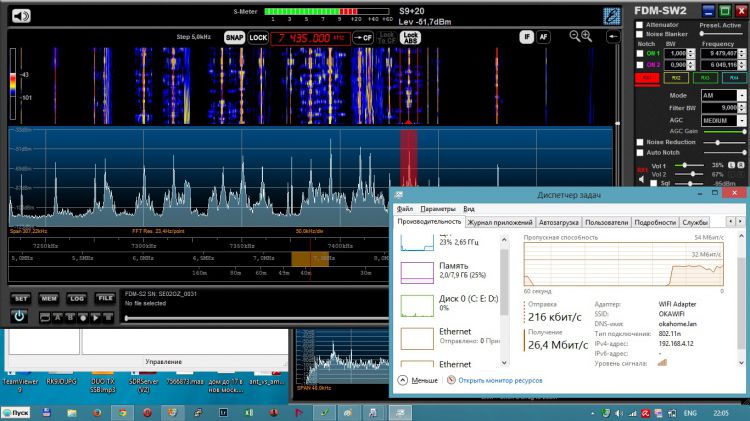Click the L audio channel button
The height and width of the screenshot is (421, 750).
click(x=731, y=165)
